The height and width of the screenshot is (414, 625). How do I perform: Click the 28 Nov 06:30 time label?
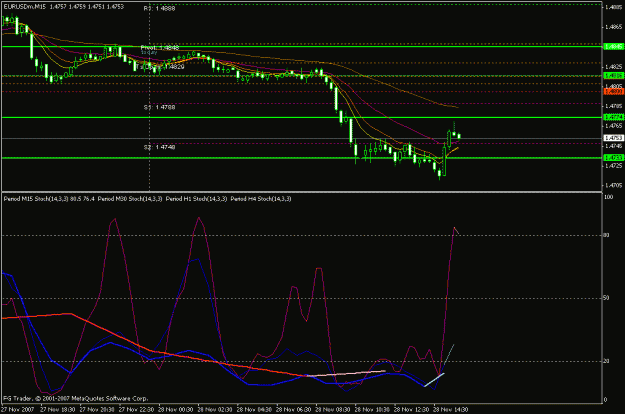(x=294, y=410)
